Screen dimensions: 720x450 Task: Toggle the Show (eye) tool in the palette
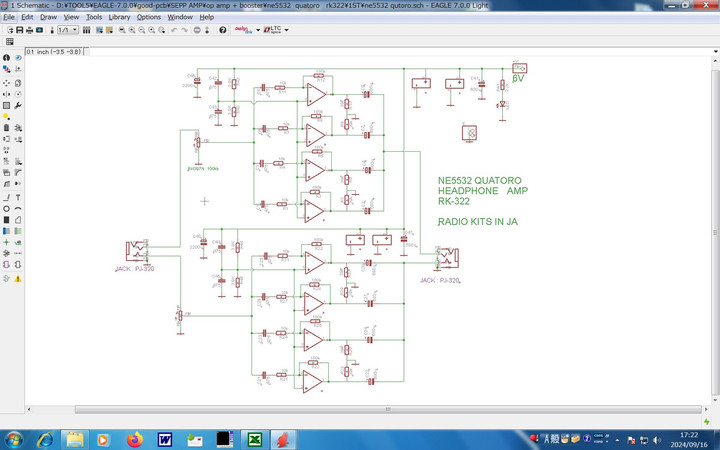[x=19, y=58]
